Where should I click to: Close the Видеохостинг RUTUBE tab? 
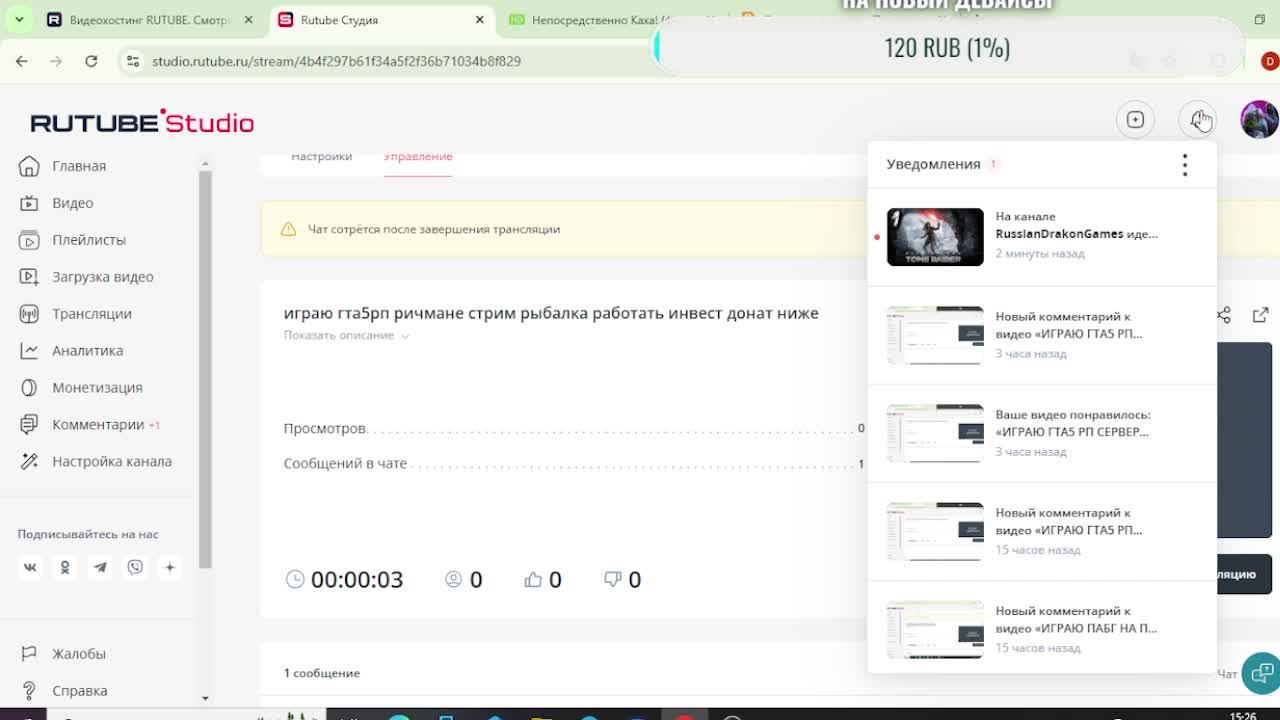pos(249,20)
